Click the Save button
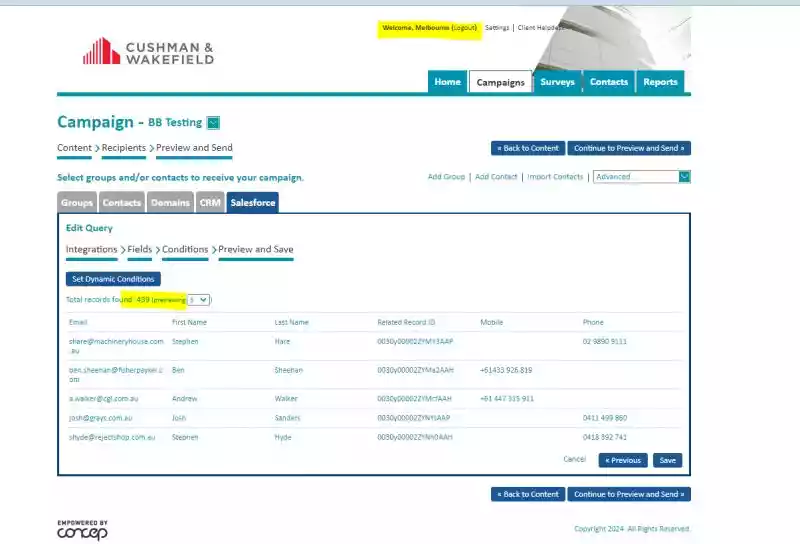The height and width of the screenshot is (544, 800). point(667,461)
